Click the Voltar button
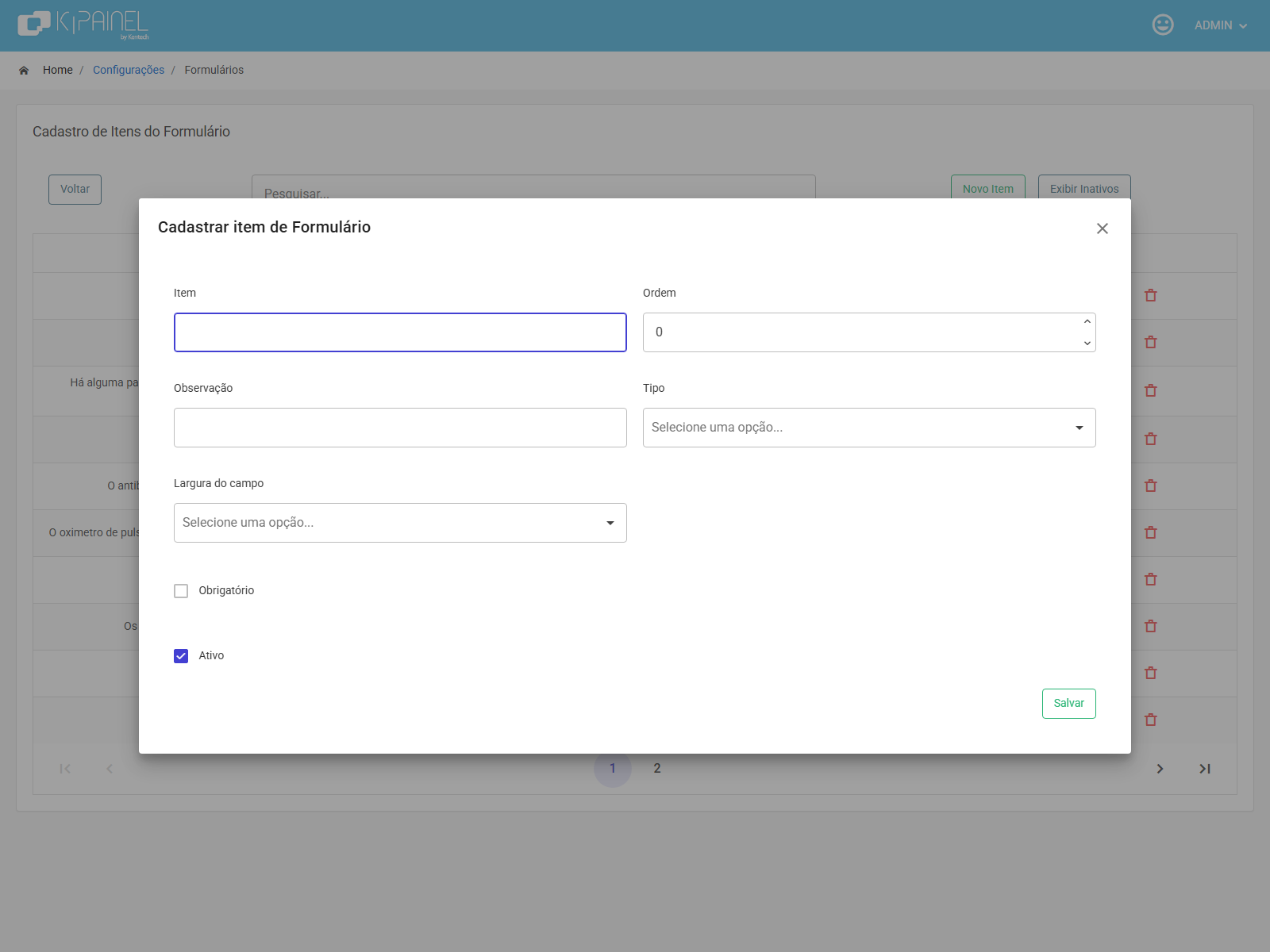 pos(75,190)
